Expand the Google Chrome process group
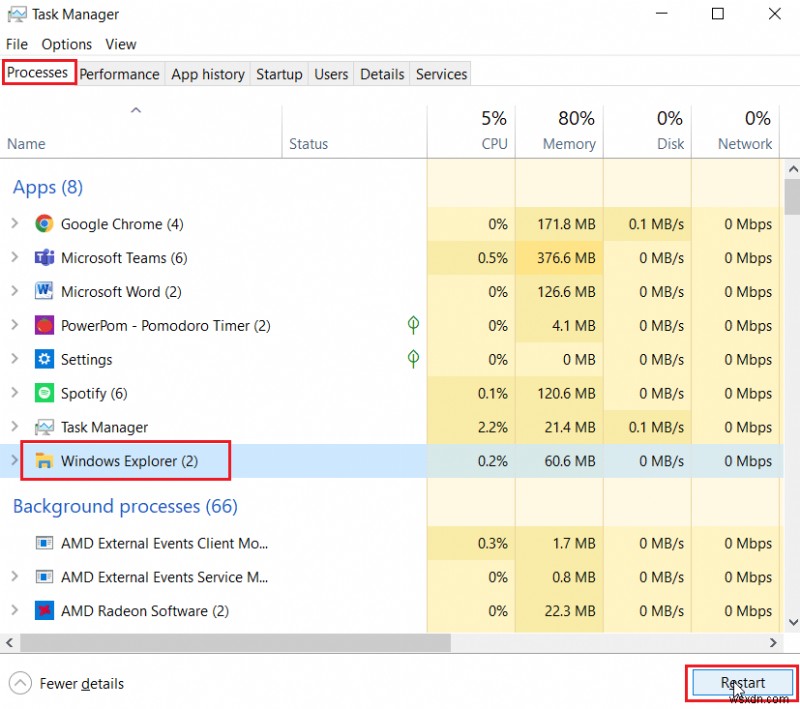This screenshot has width=800, height=709. tap(14, 224)
